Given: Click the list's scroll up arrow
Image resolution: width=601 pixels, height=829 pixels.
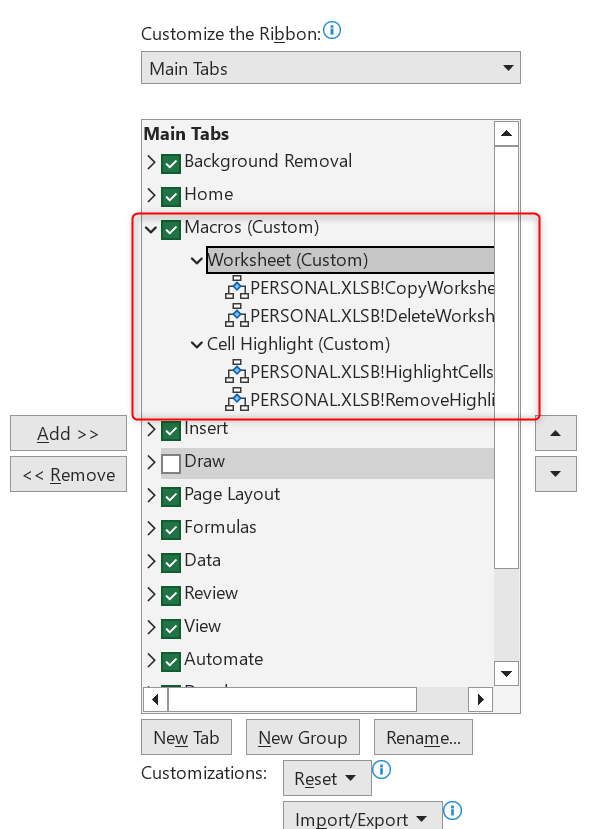Looking at the screenshot, I should point(506,133).
